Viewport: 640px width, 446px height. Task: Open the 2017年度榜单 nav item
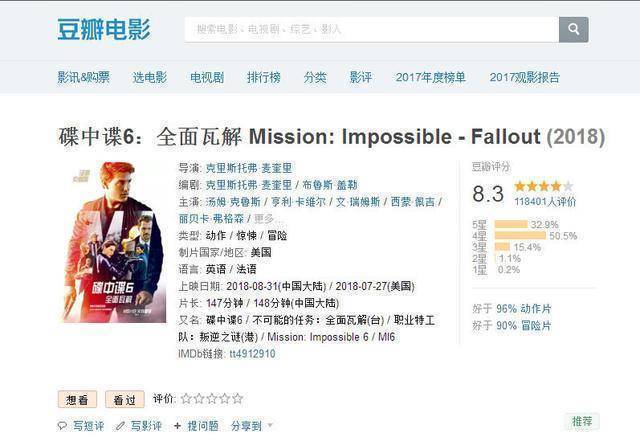pos(431,77)
